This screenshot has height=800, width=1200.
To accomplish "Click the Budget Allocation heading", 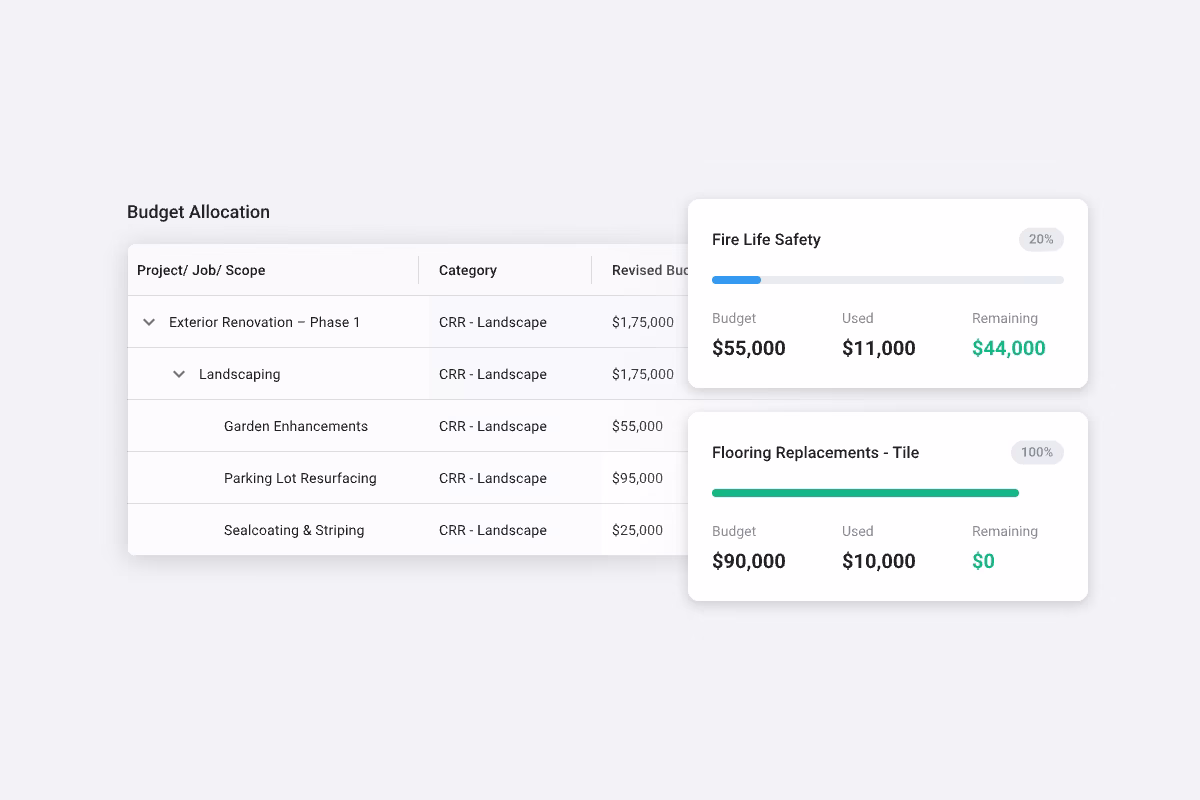I will (198, 211).
